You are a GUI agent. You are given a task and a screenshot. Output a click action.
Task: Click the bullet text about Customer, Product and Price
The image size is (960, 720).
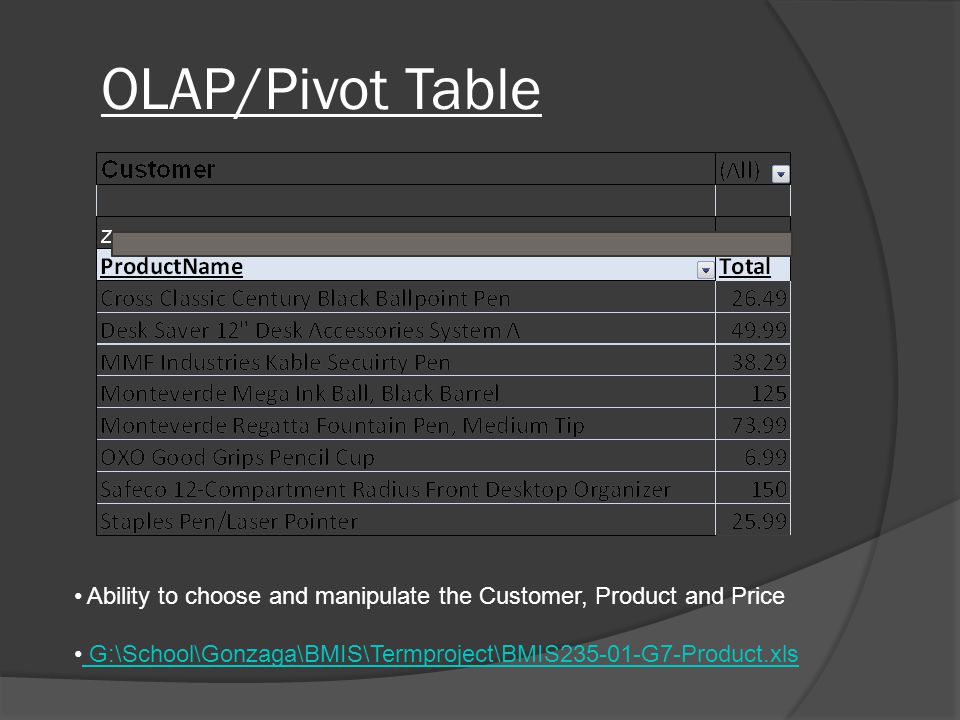435,596
